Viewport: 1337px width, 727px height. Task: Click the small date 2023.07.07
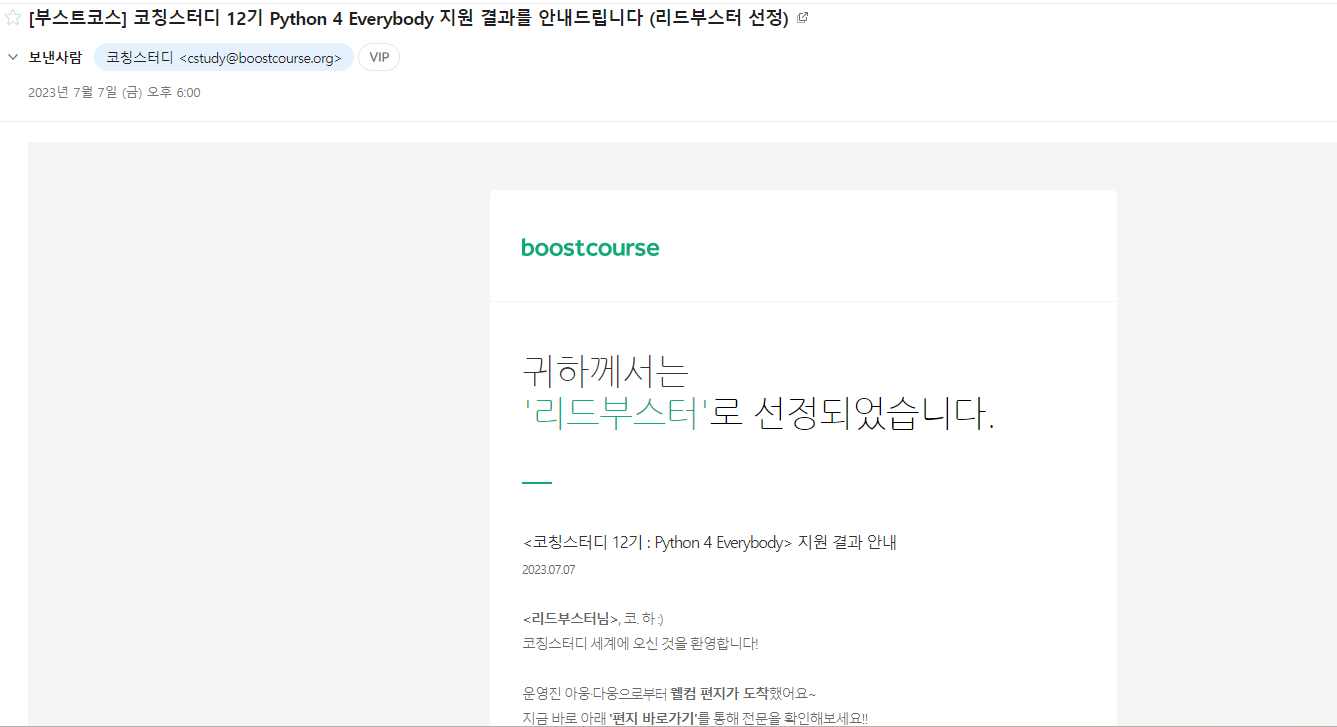[x=549, y=570]
